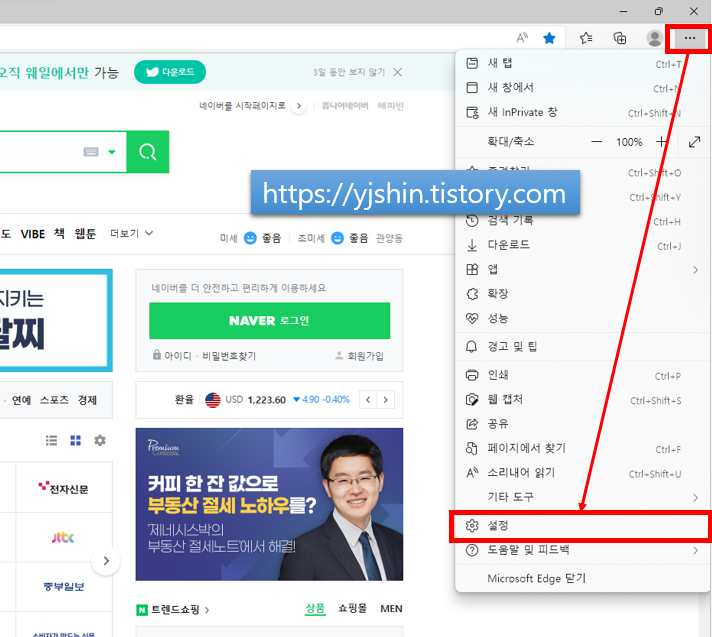Open the 해피빈 link

pyautogui.click(x=390, y=106)
